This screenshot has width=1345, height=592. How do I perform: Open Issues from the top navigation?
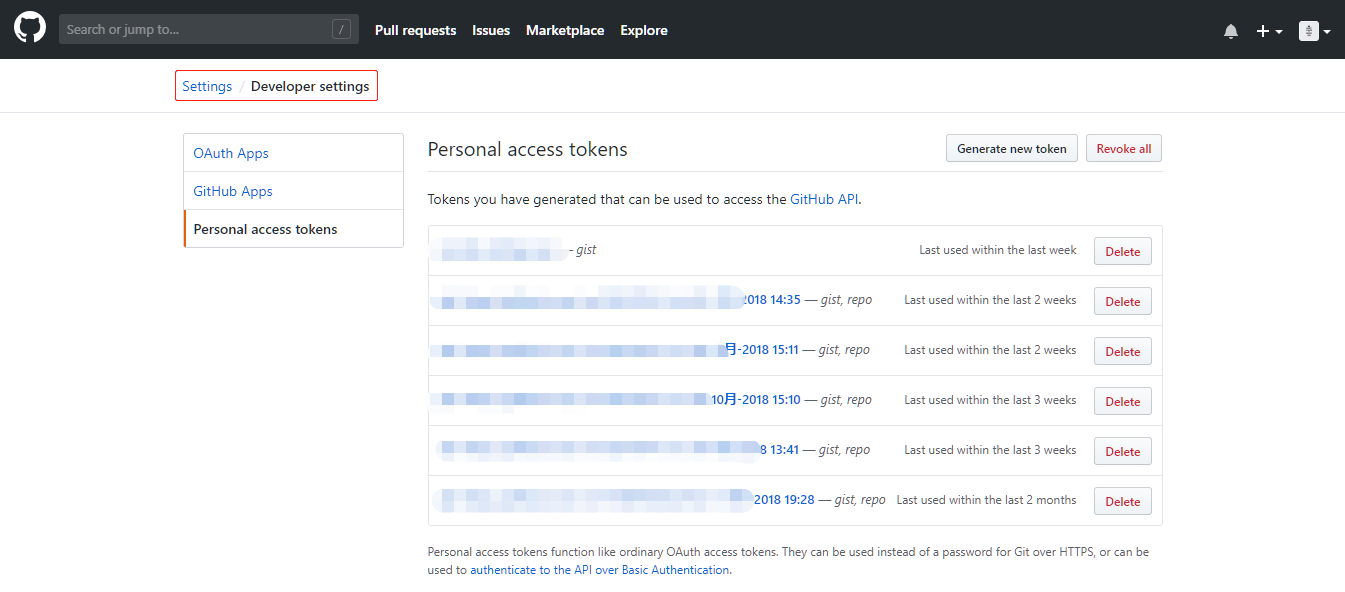coord(491,30)
